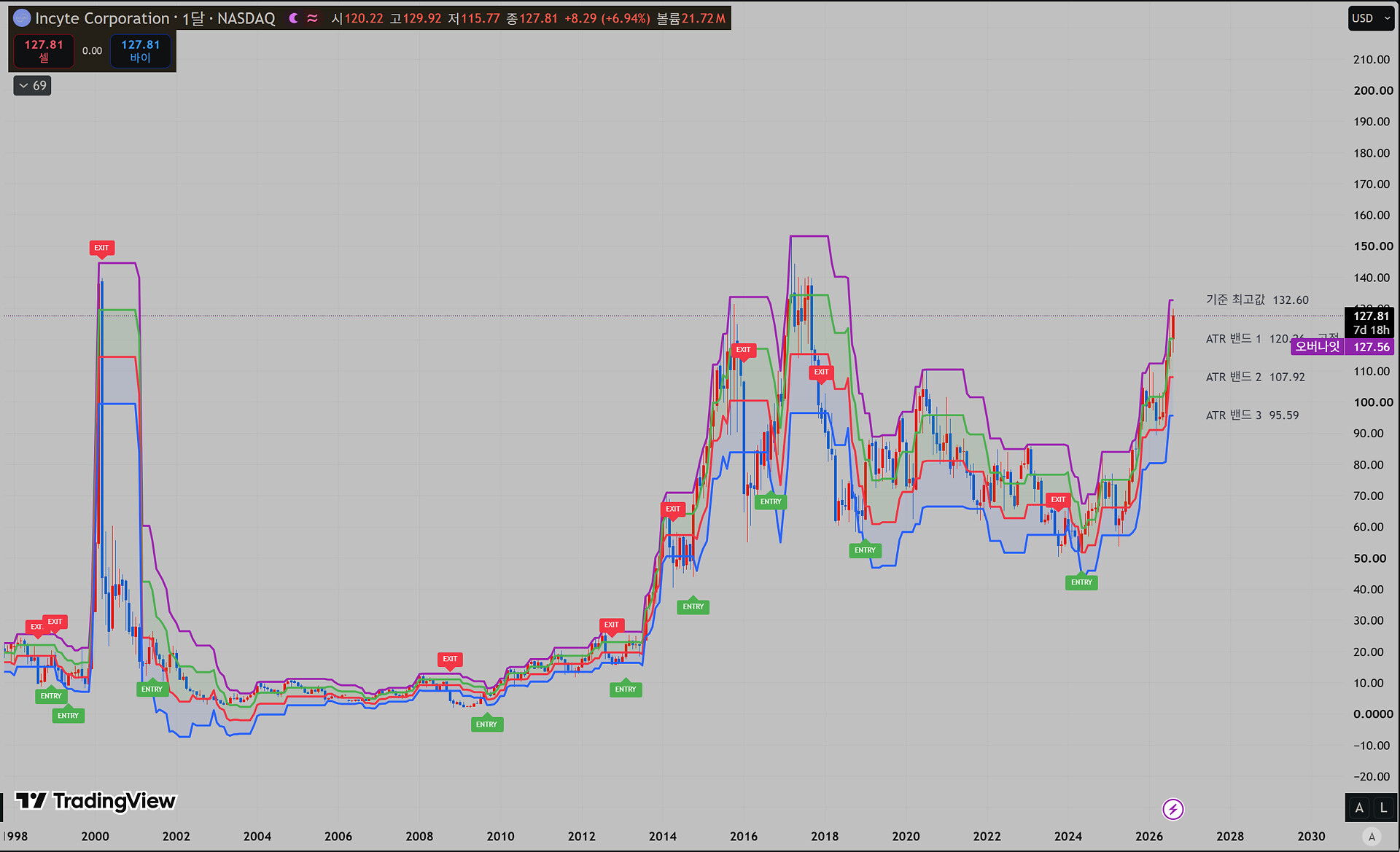Click the pink wavy approximation icon in header

[312, 18]
